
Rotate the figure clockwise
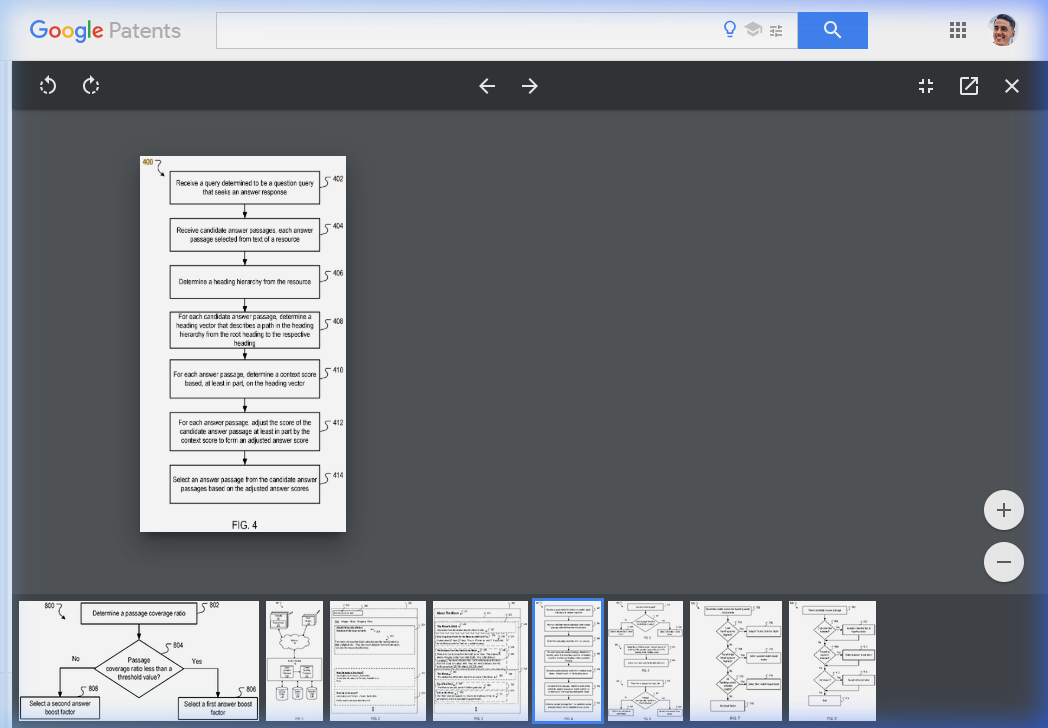(x=91, y=86)
